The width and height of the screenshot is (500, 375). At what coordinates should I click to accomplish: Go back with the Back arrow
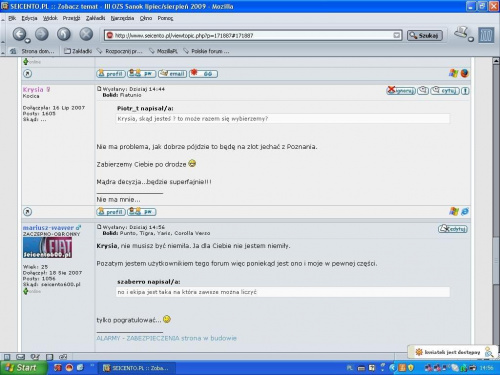(19, 34)
